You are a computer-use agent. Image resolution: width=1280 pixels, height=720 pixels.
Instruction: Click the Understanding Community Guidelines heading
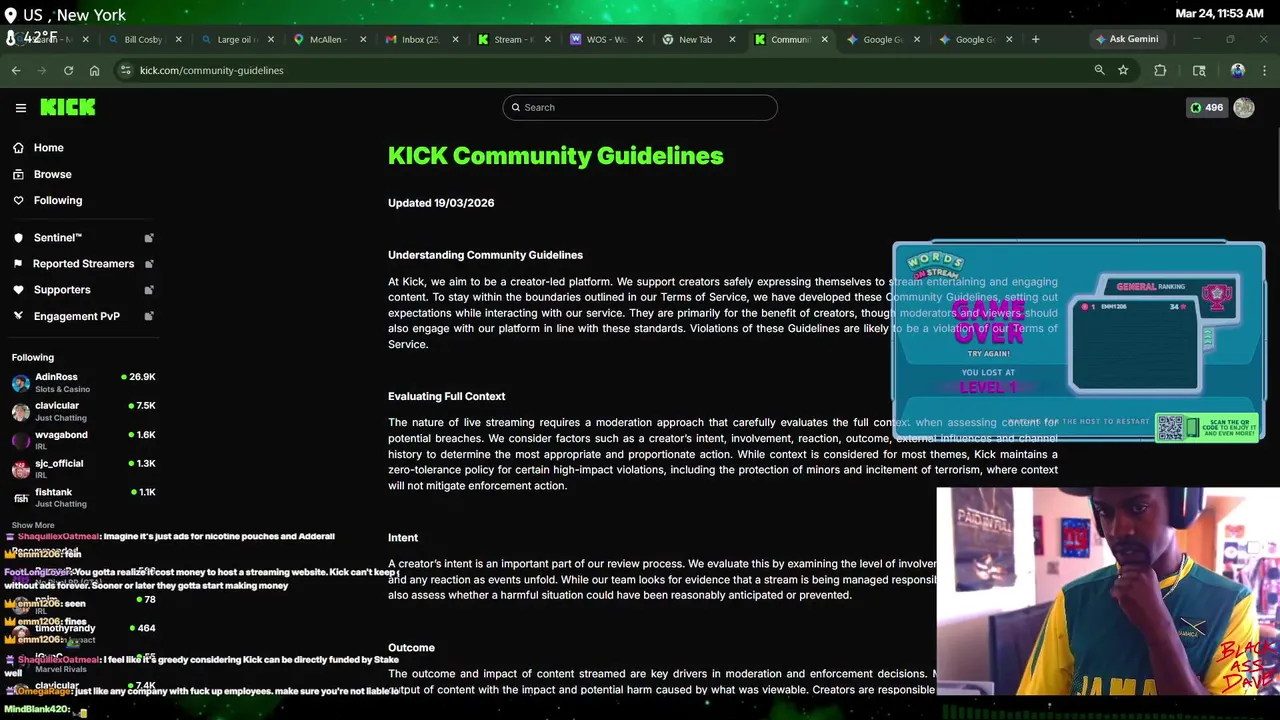tap(485, 255)
